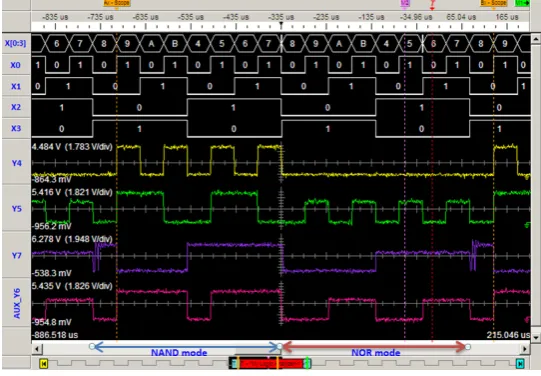The height and width of the screenshot is (376, 541).
Task: Click the Y7 lower bound -538.3 mV
Action: click(52, 273)
